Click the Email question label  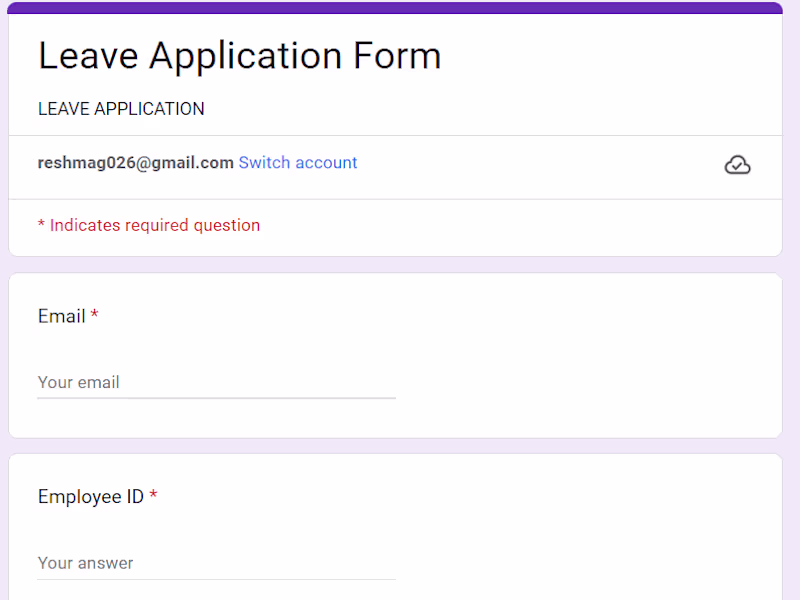[61, 316]
